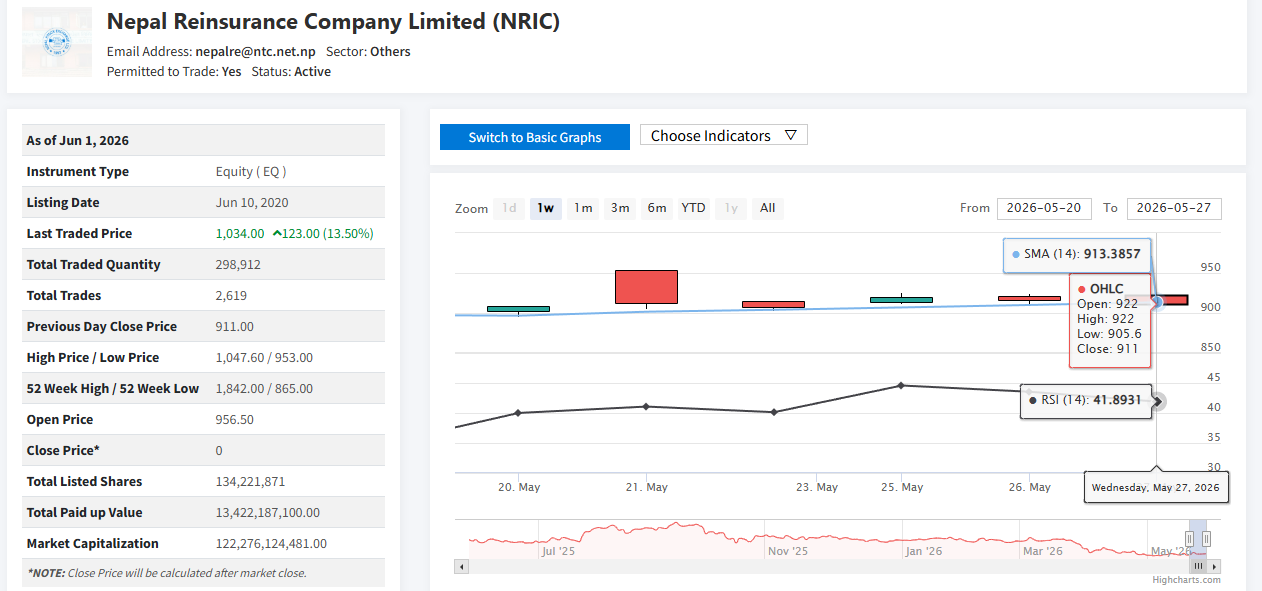The height and width of the screenshot is (591, 1262).
Task: Select the 6m zoom range
Action: (657, 208)
